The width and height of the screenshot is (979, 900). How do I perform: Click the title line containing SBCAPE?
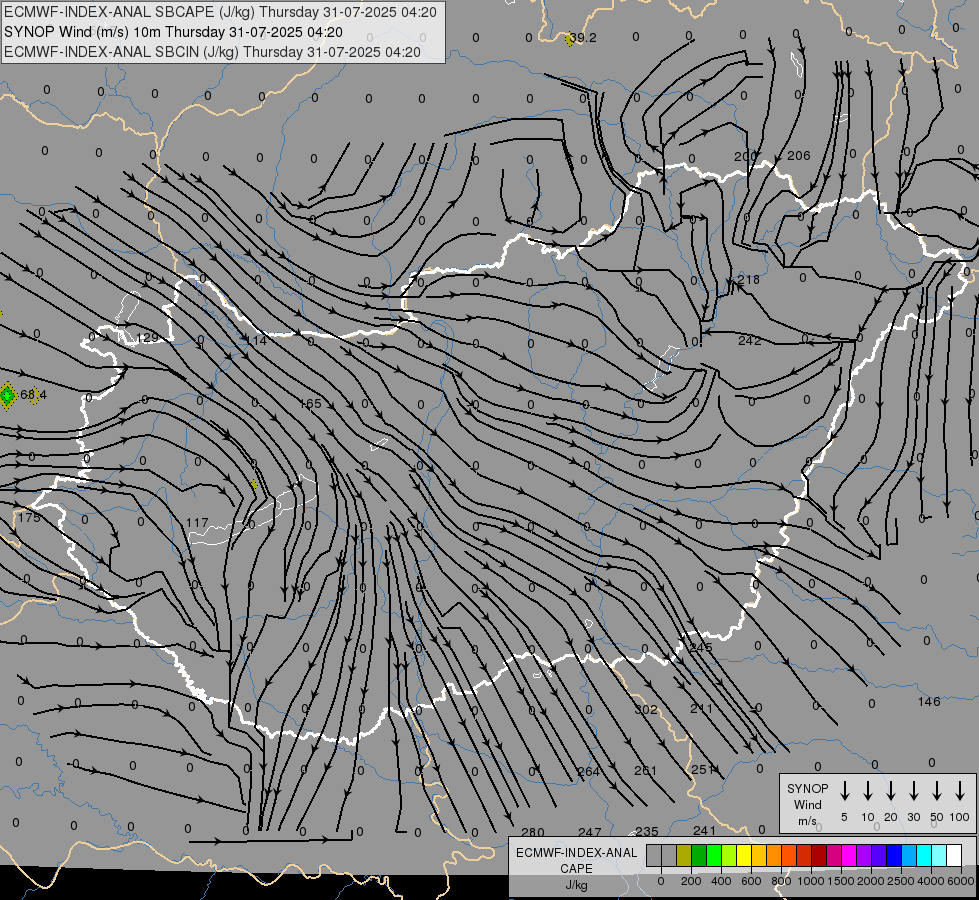220,12
